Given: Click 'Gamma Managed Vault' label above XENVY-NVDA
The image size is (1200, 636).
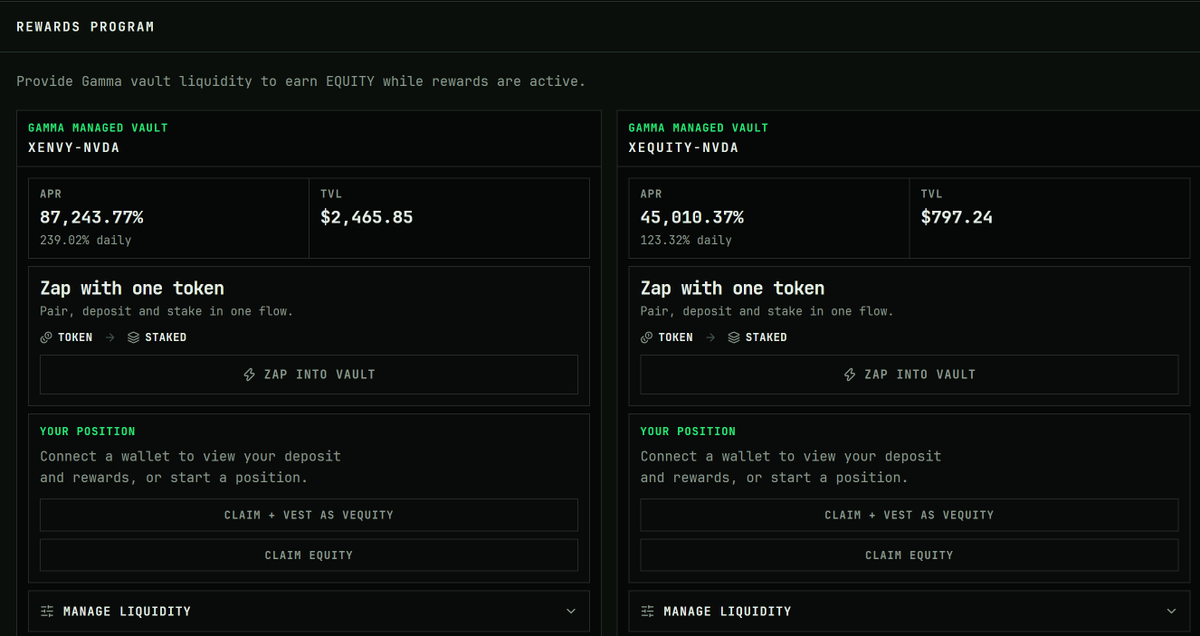Looking at the screenshot, I should pyautogui.click(x=98, y=128).
